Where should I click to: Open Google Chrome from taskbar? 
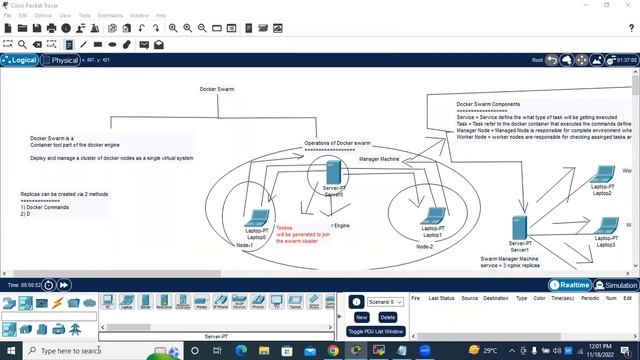click(x=333, y=351)
